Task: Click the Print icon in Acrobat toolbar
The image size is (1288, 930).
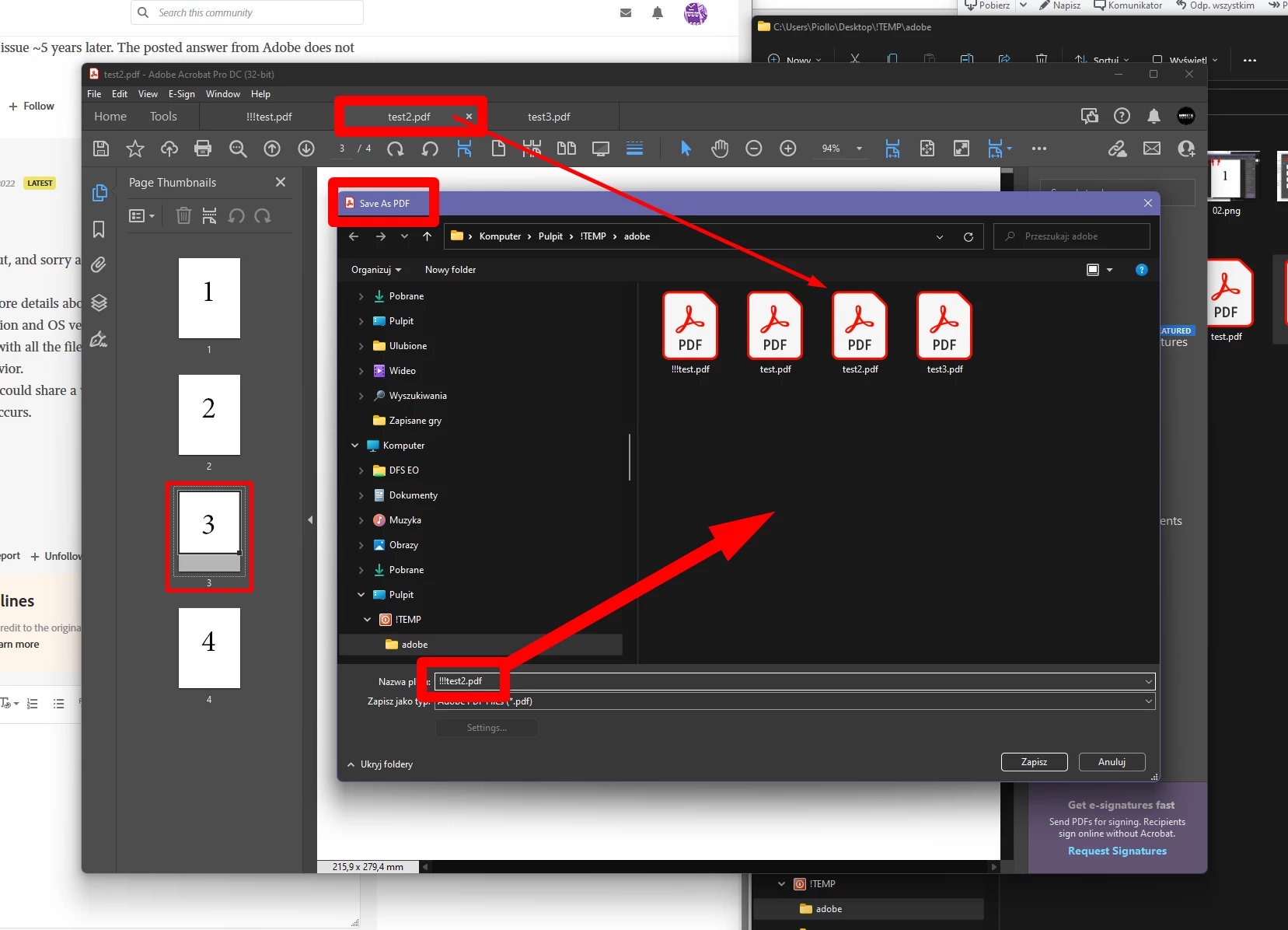Action: (203, 149)
